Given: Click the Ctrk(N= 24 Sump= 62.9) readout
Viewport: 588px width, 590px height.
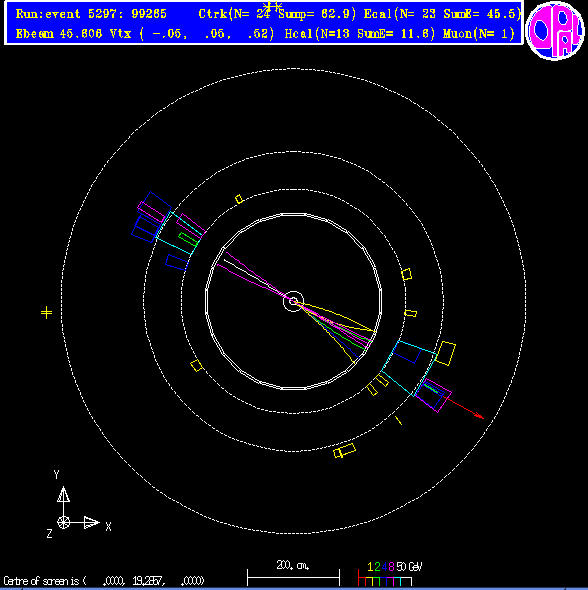Looking at the screenshot, I should point(277,14).
